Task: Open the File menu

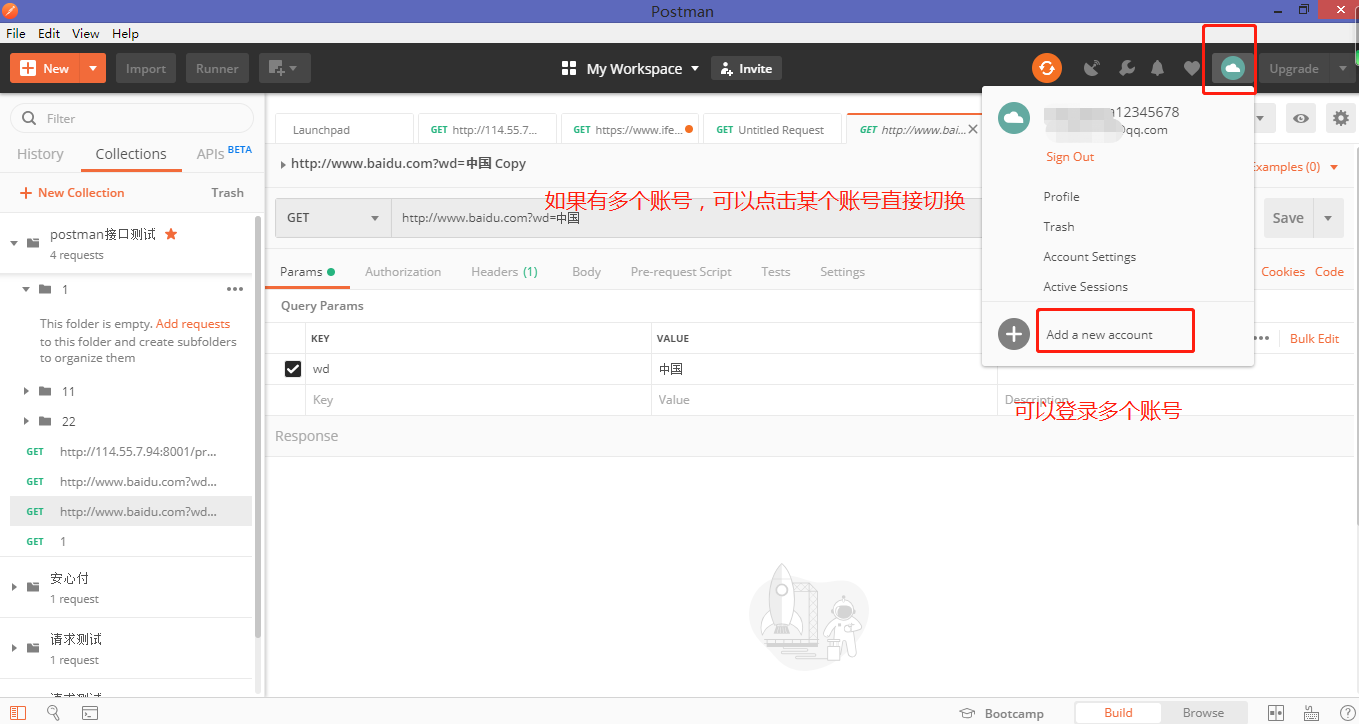Action: [16, 33]
